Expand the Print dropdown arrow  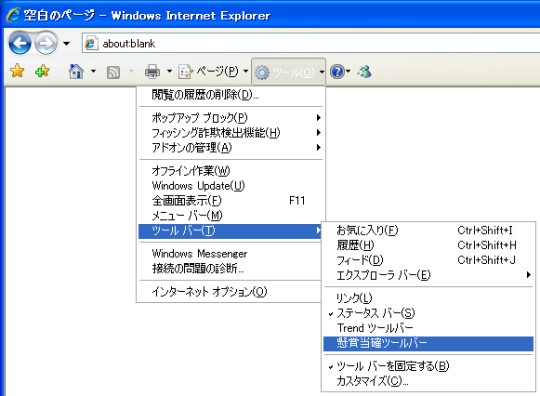coord(169,72)
